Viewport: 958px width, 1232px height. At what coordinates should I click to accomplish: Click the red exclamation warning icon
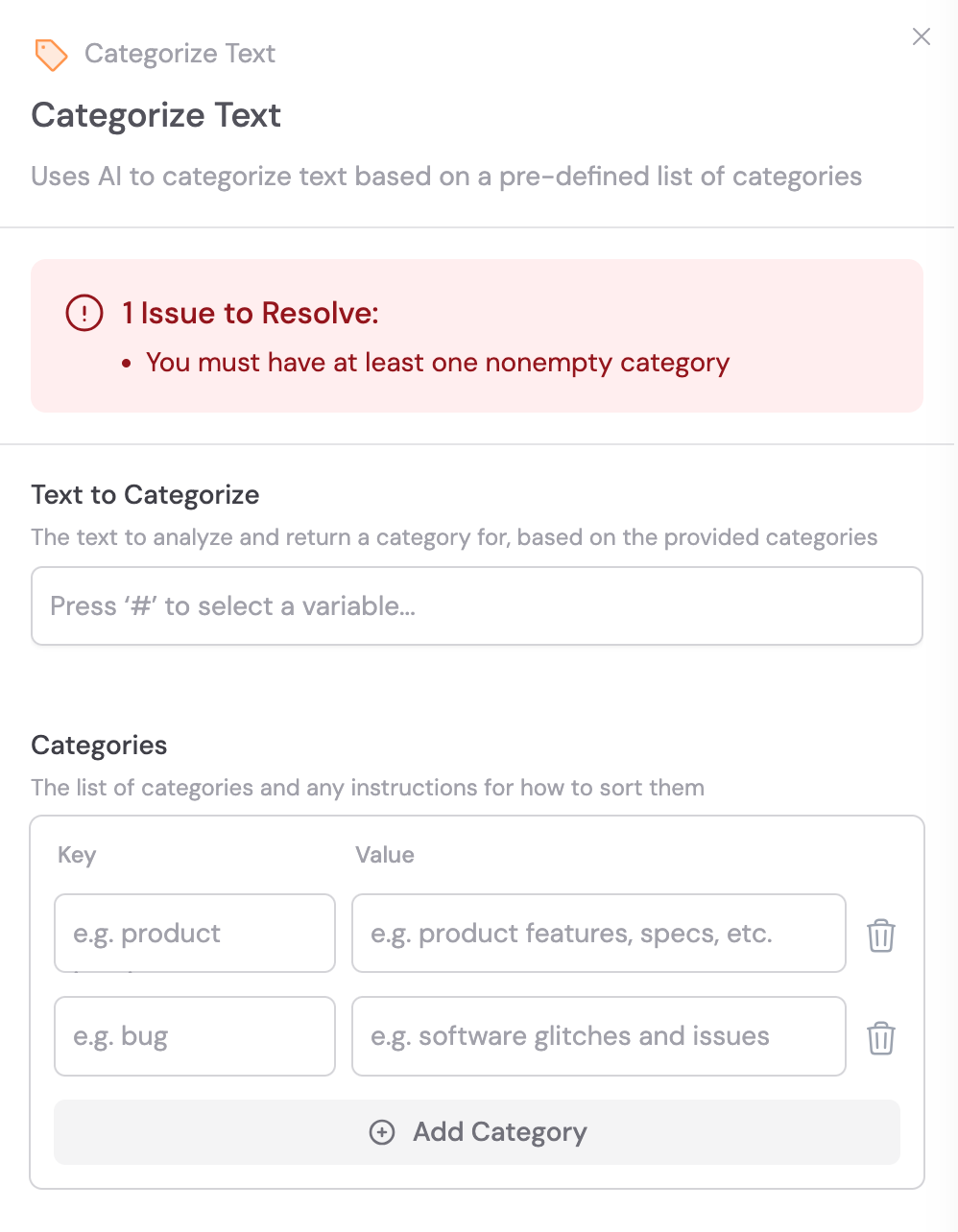(x=84, y=313)
